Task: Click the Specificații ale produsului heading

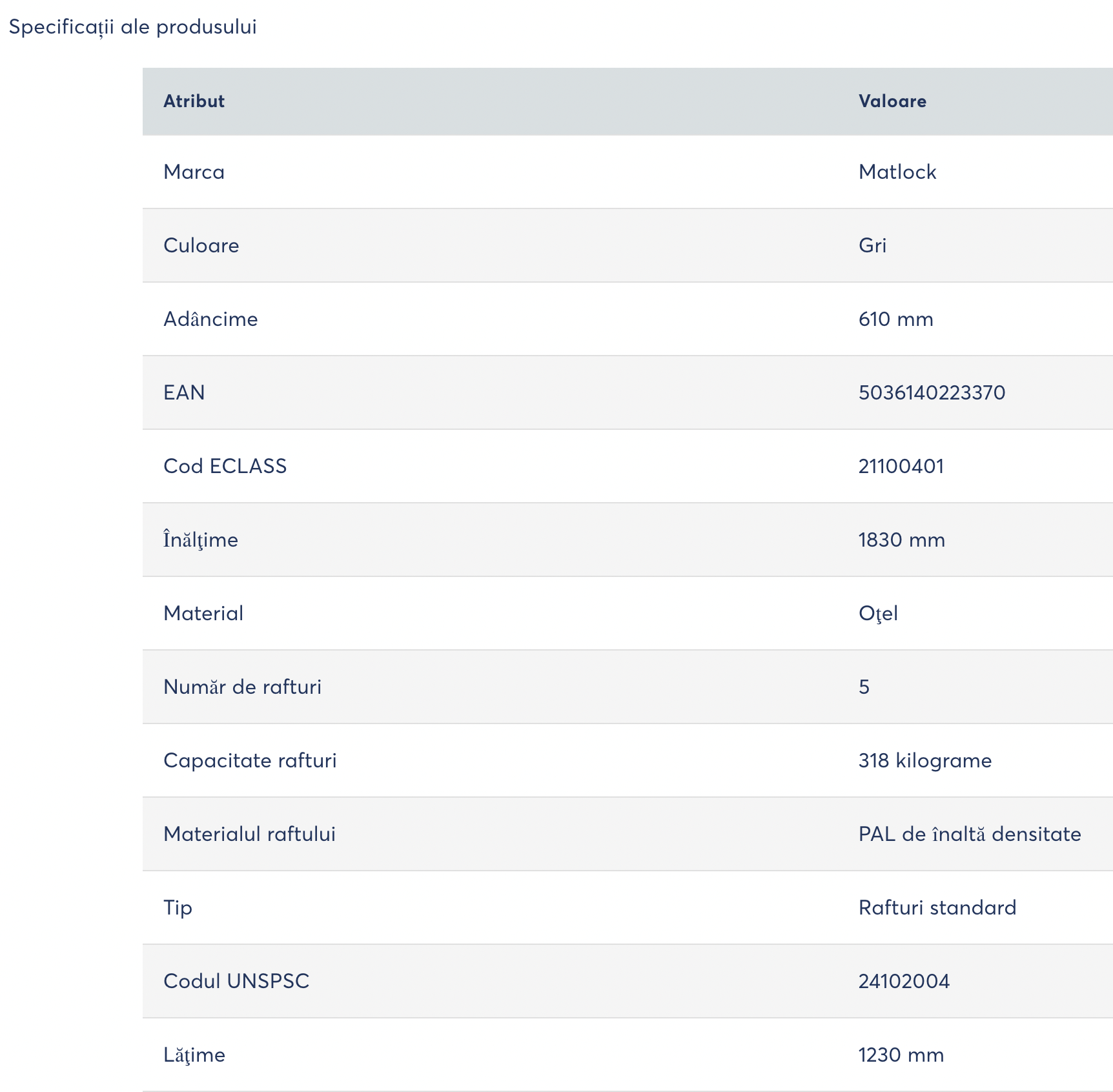Action: 132,27
